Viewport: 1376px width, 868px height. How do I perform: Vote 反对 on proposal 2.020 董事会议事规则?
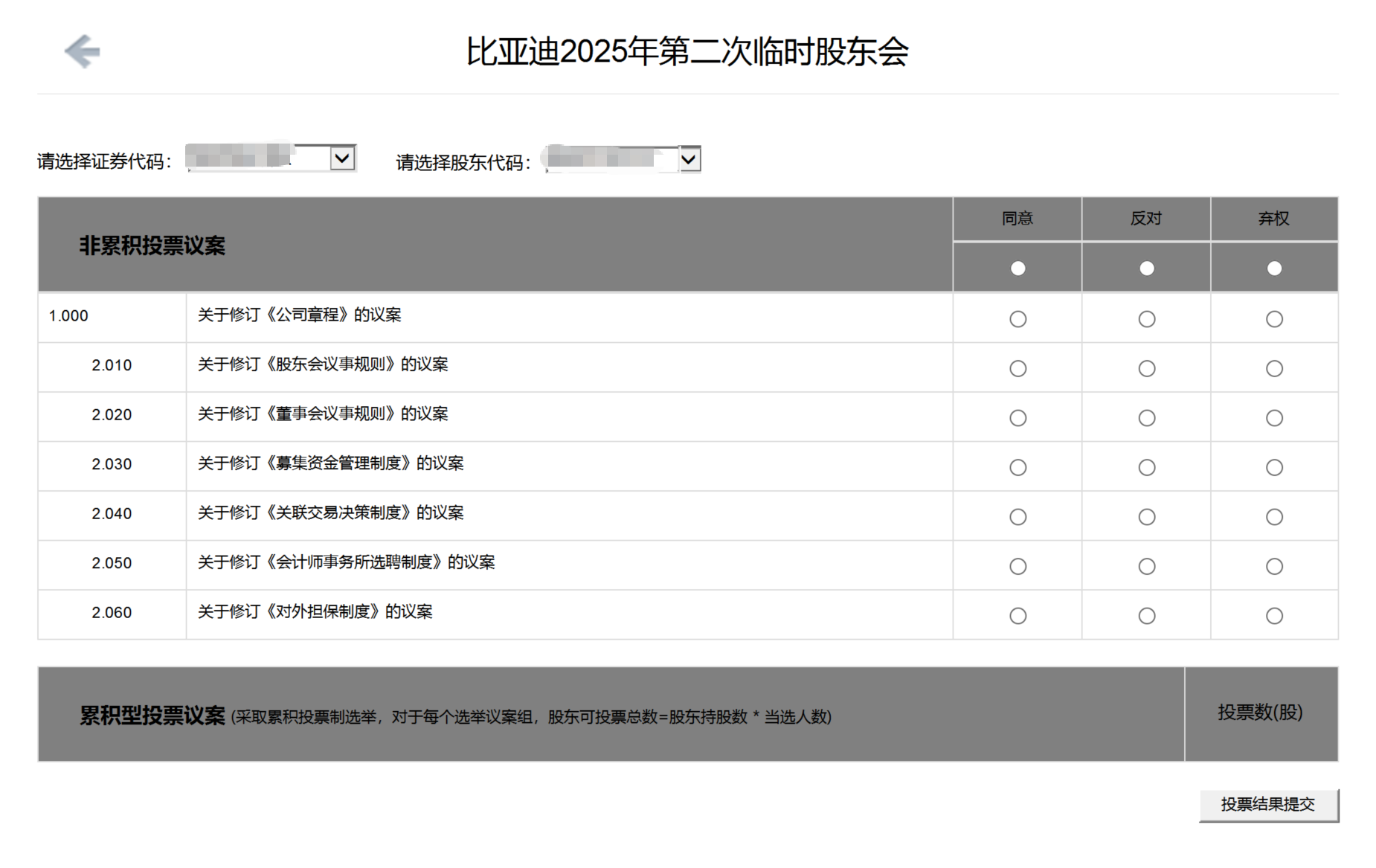point(1147,418)
